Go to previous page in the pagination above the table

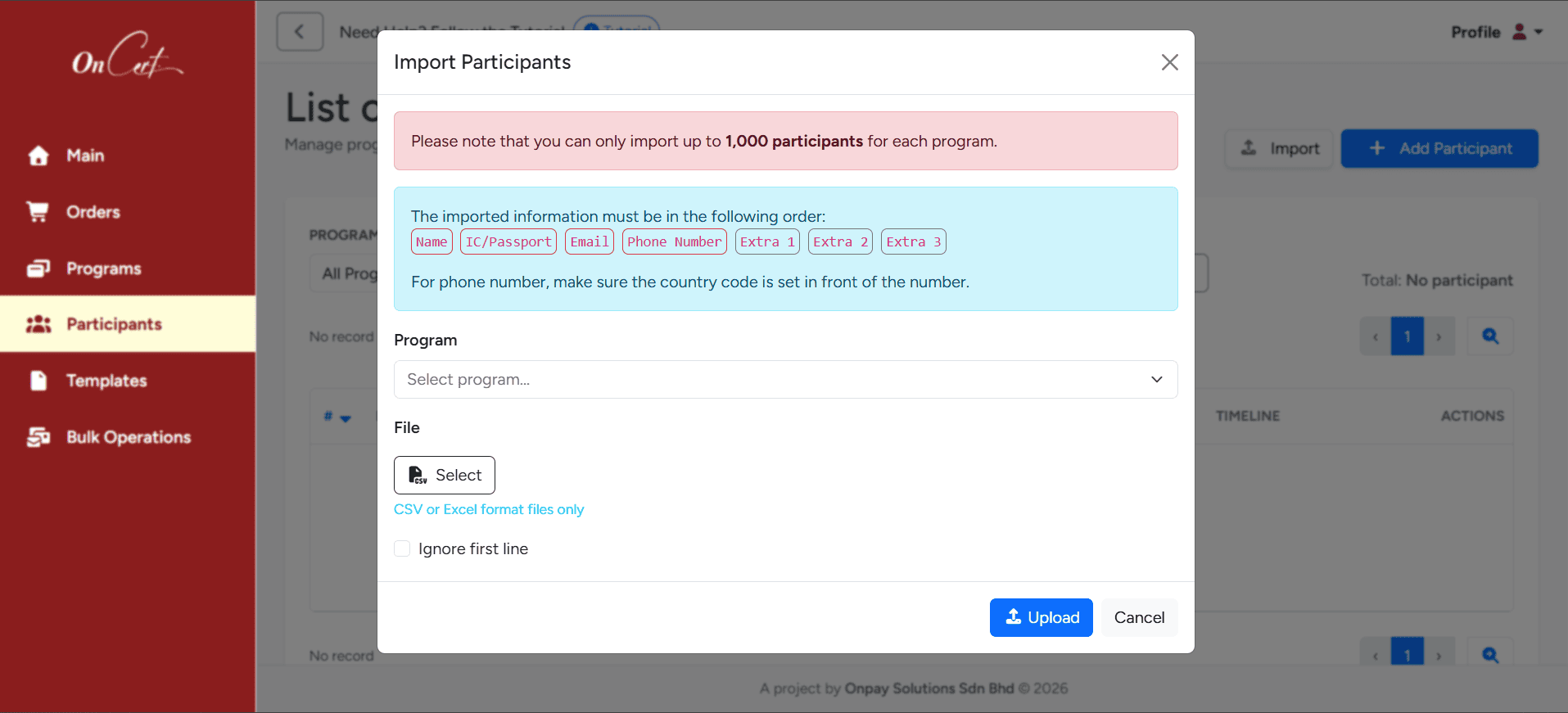[1376, 336]
